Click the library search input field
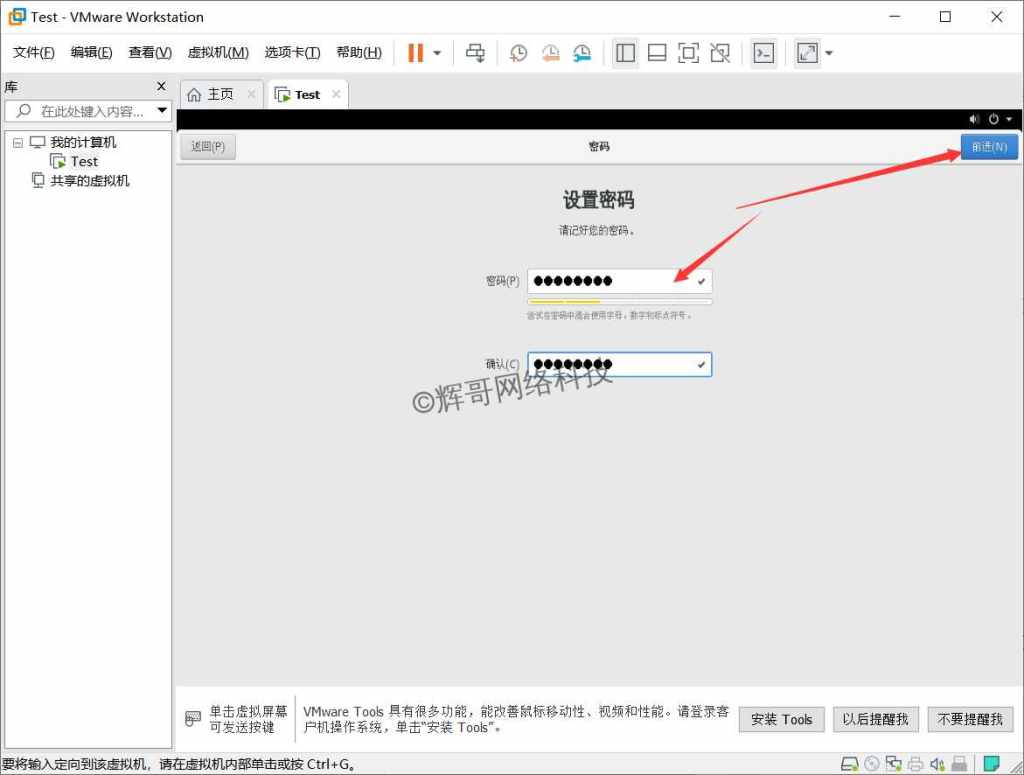1024x775 pixels. (x=88, y=111)
